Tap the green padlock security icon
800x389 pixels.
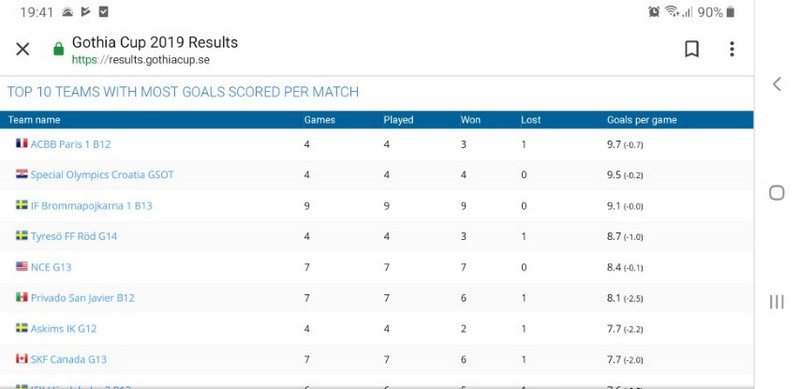click(x=59, y=50)
